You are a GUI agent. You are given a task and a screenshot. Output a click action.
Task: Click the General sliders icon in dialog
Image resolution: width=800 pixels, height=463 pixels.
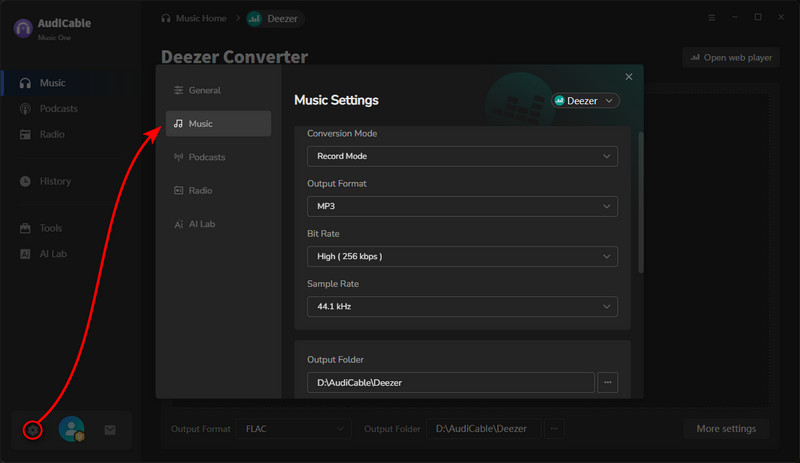click(179, 90)
